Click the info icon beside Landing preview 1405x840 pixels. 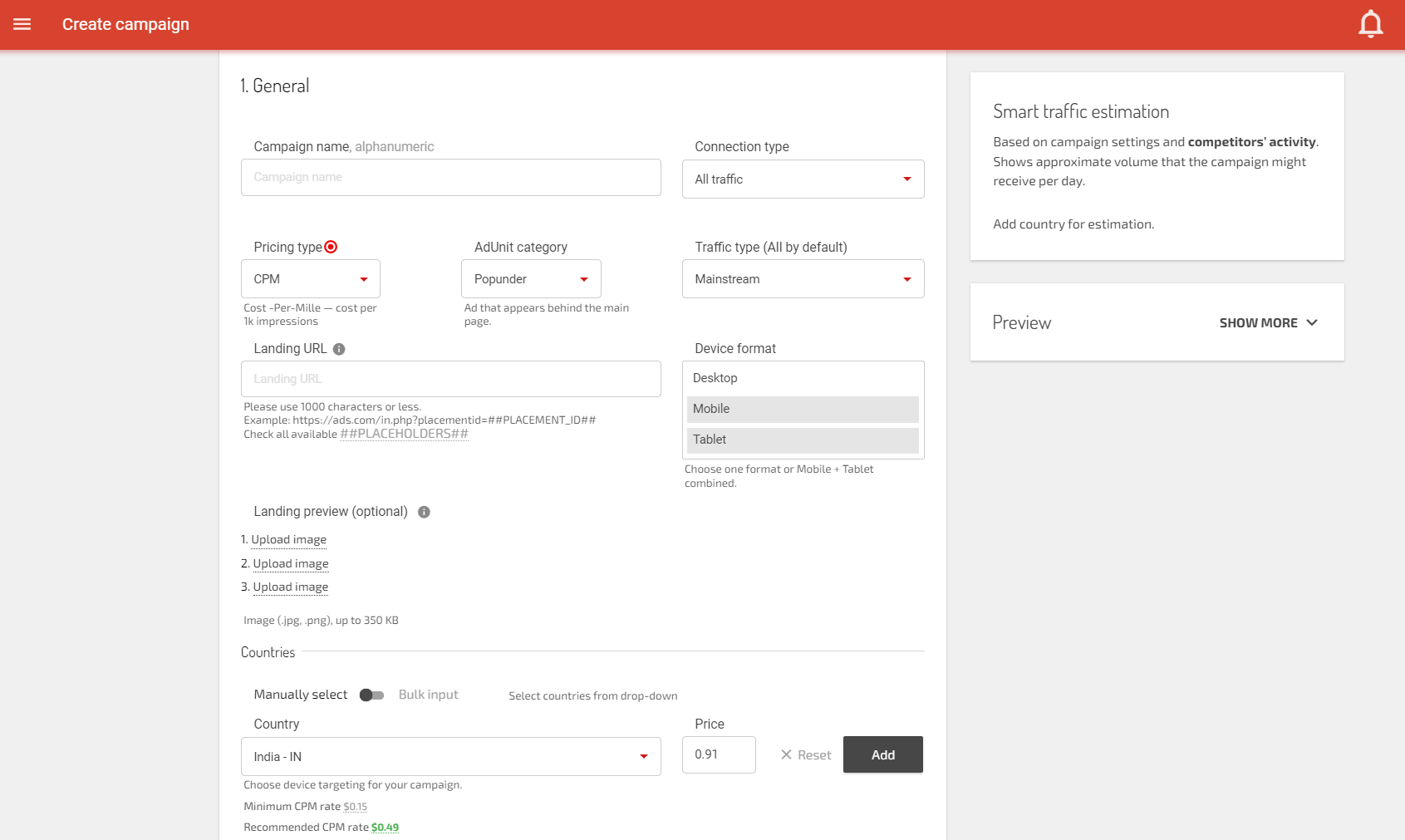[x=424, y=512]
